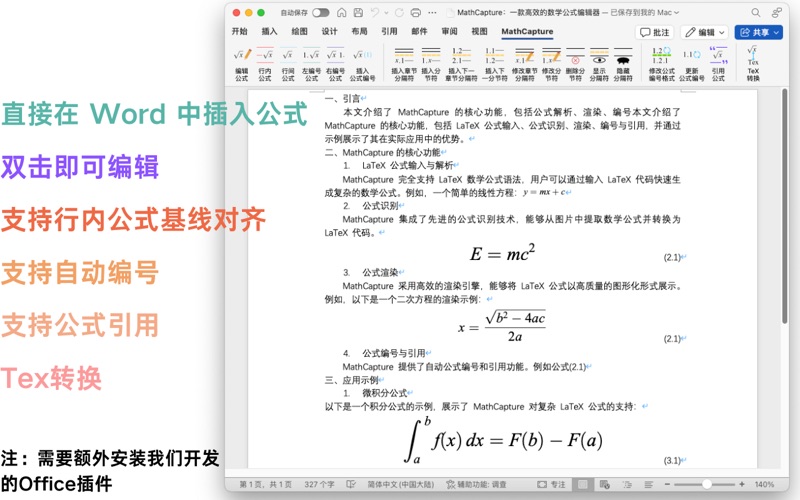This screenshot has height=500, width=800.
Task: Open the 布局 tab
Action: pos(359,32)
